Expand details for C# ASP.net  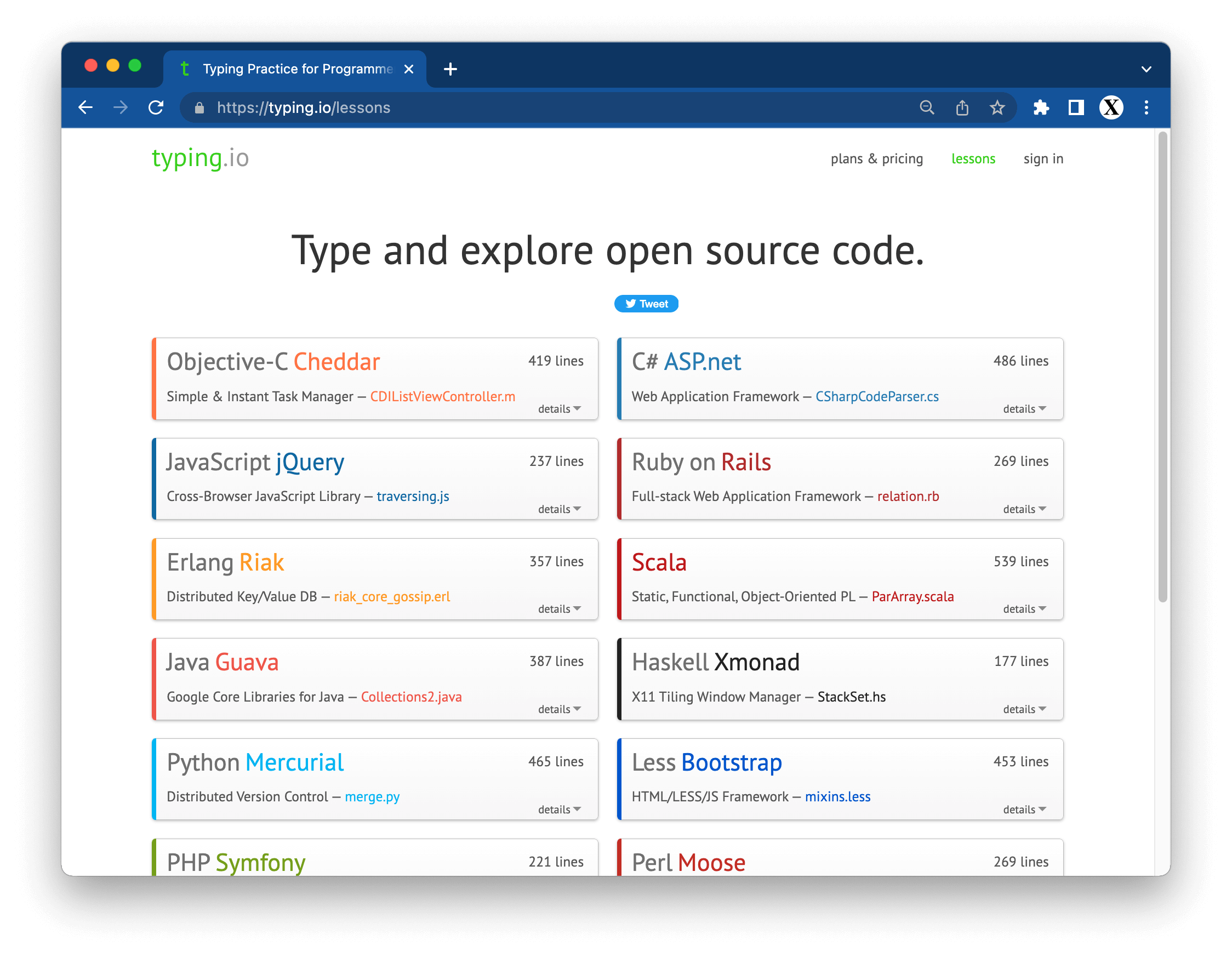[1024, 408]
